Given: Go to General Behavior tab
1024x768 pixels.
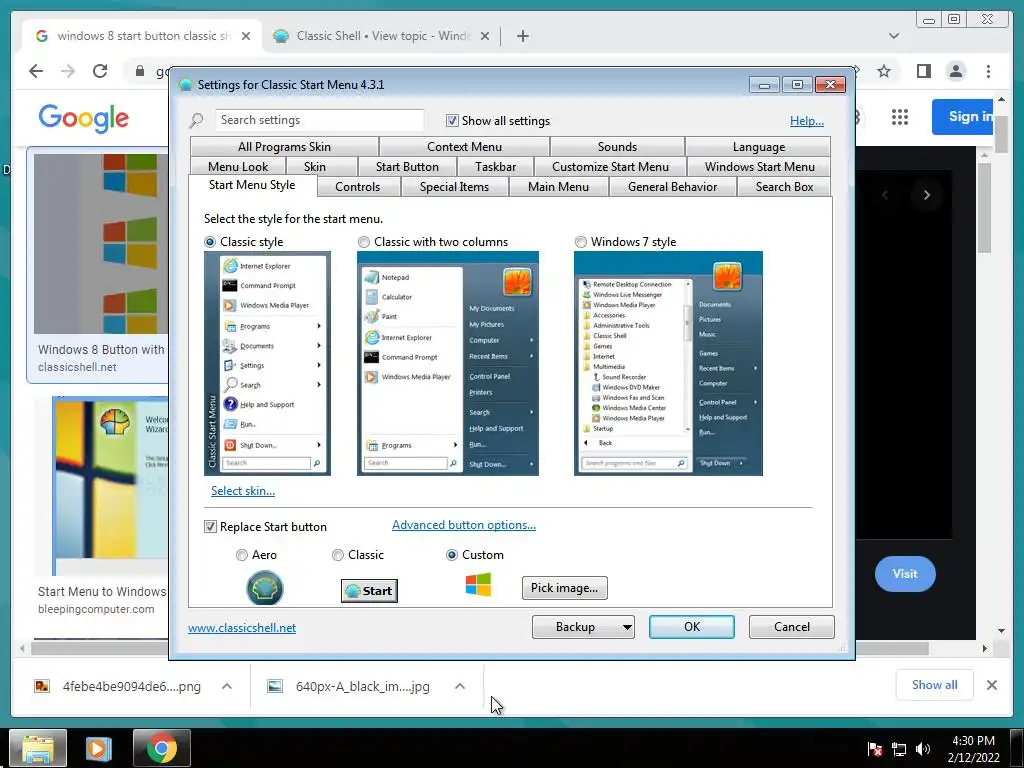Looking at the screenshot, I should tap(672, 187).
